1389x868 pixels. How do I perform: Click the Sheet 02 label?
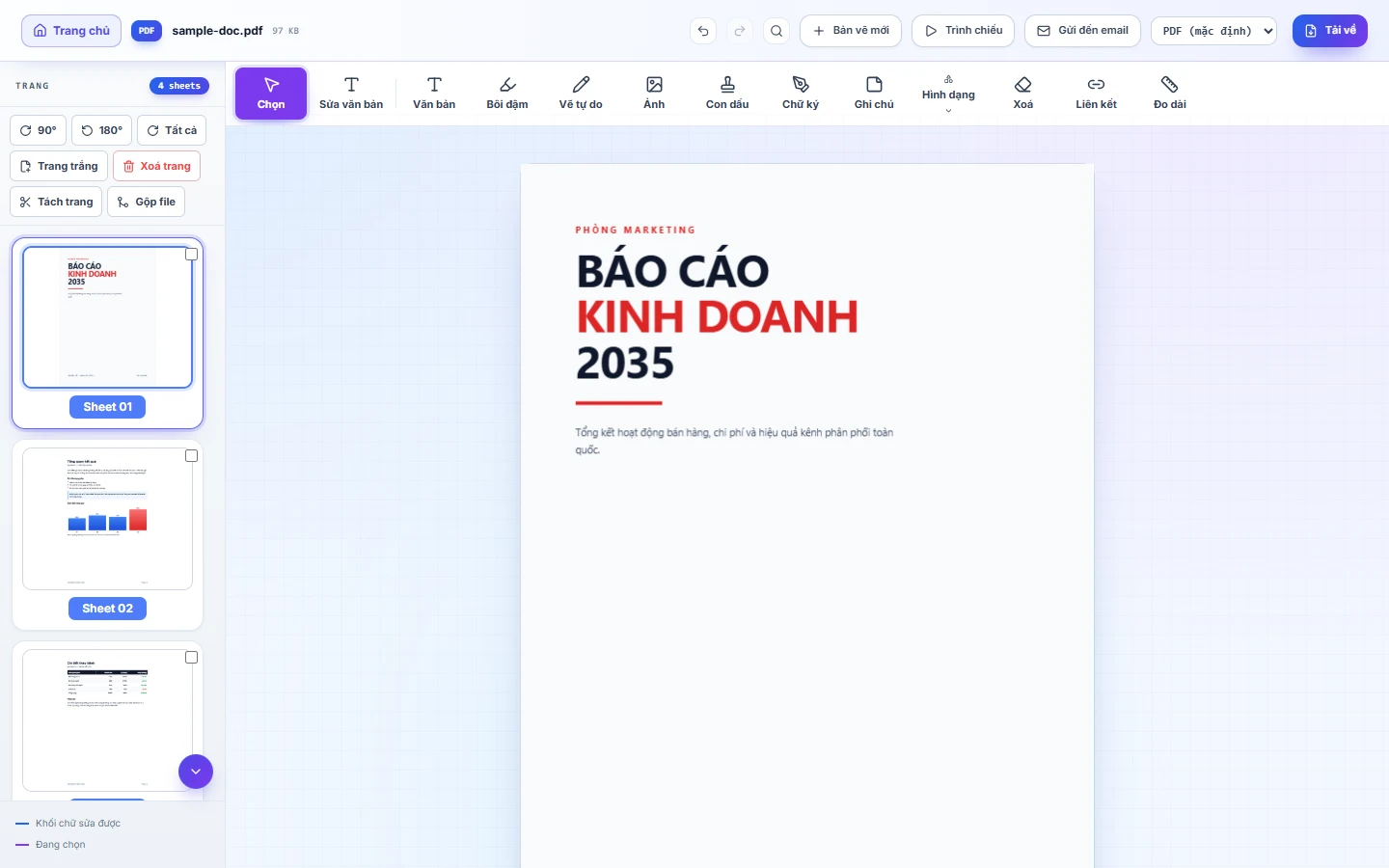tap(107, 609)
